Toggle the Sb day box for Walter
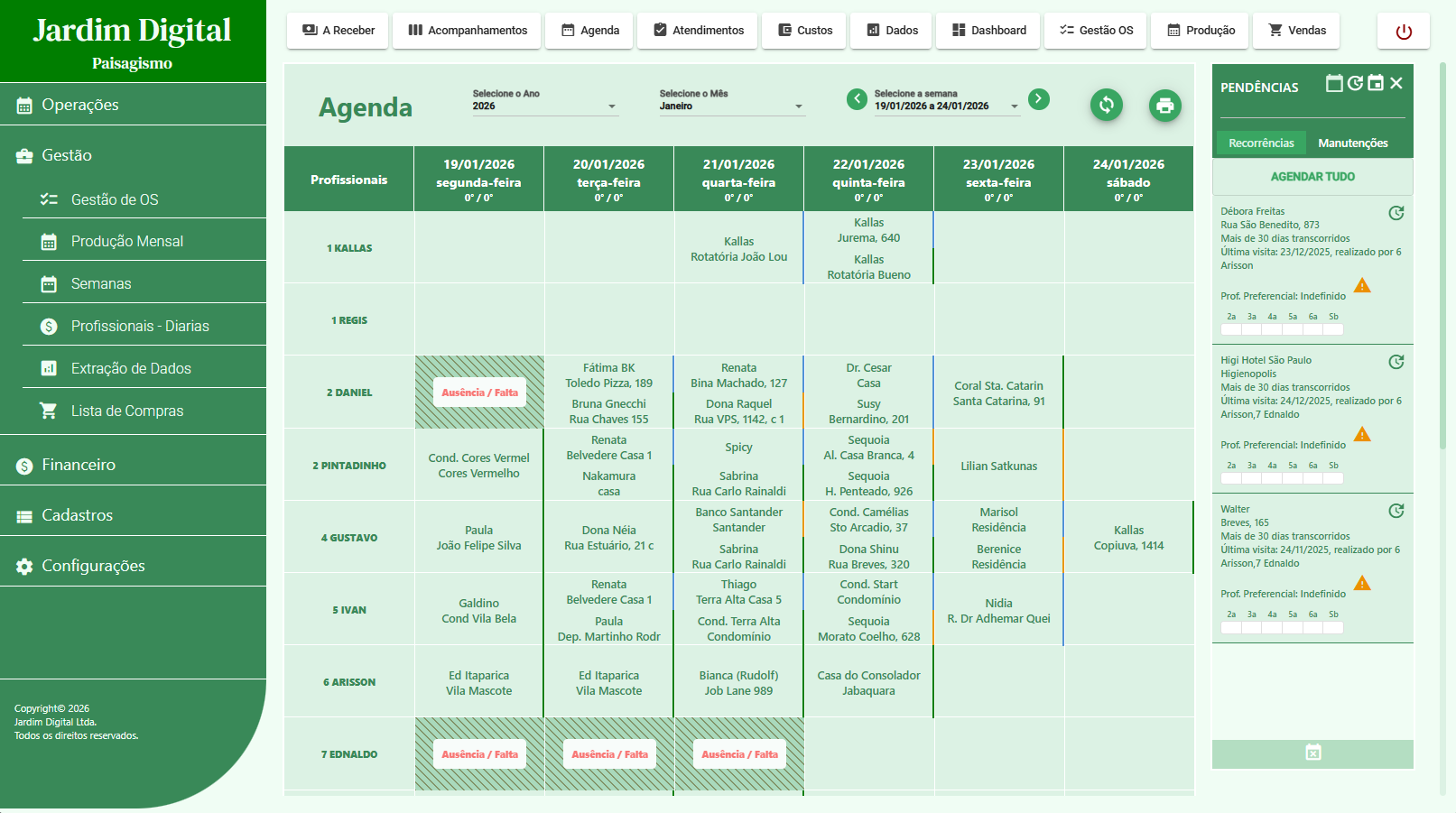1456x813 pixels. [1333, 627]
